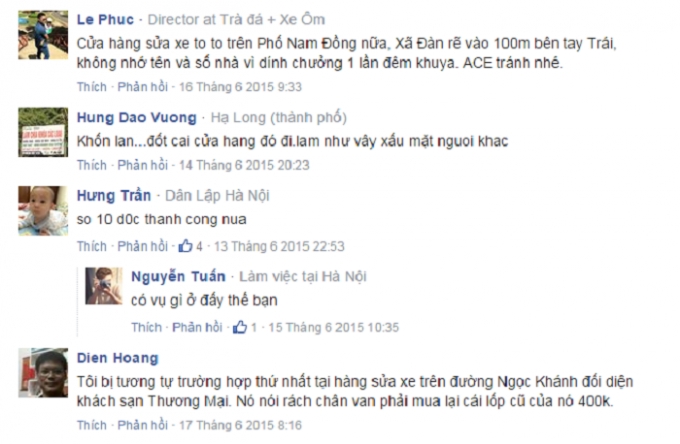Like Dien Hoang's comment with Thích
This screenshot has height=444, width=680.
click(x=92, y=425)
